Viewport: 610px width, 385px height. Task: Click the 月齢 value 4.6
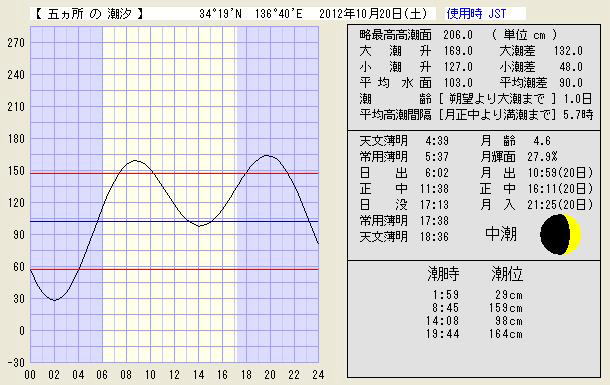pos(542,140)
